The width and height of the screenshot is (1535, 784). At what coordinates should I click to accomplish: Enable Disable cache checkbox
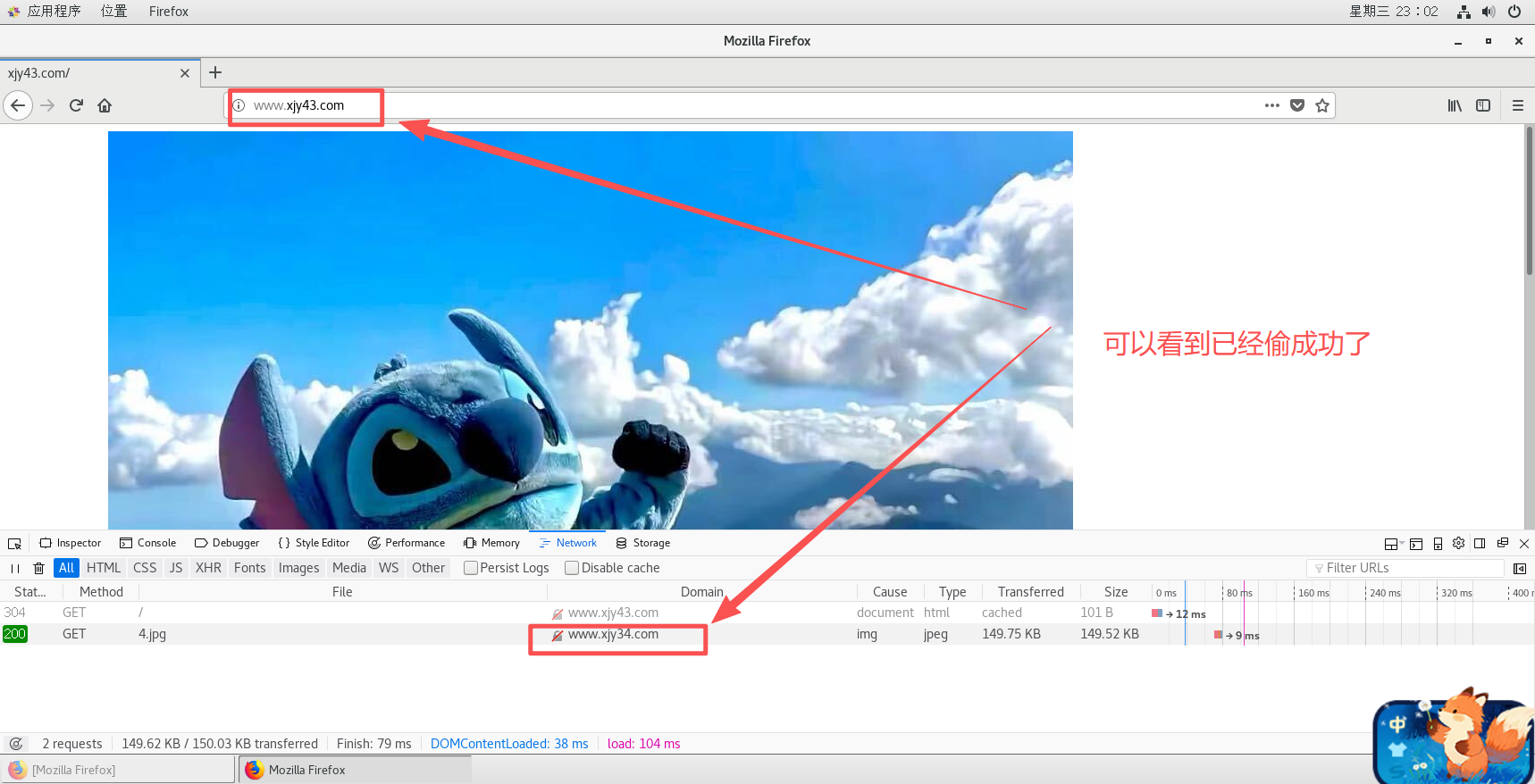pyautogui.click(x=572, y=568)
